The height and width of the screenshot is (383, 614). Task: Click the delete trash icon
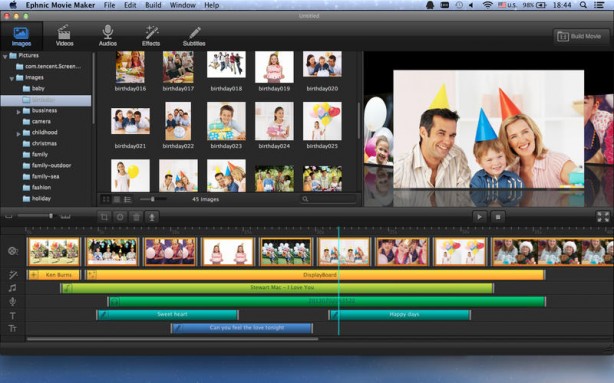pyautogui.click(x=136, y=217)
